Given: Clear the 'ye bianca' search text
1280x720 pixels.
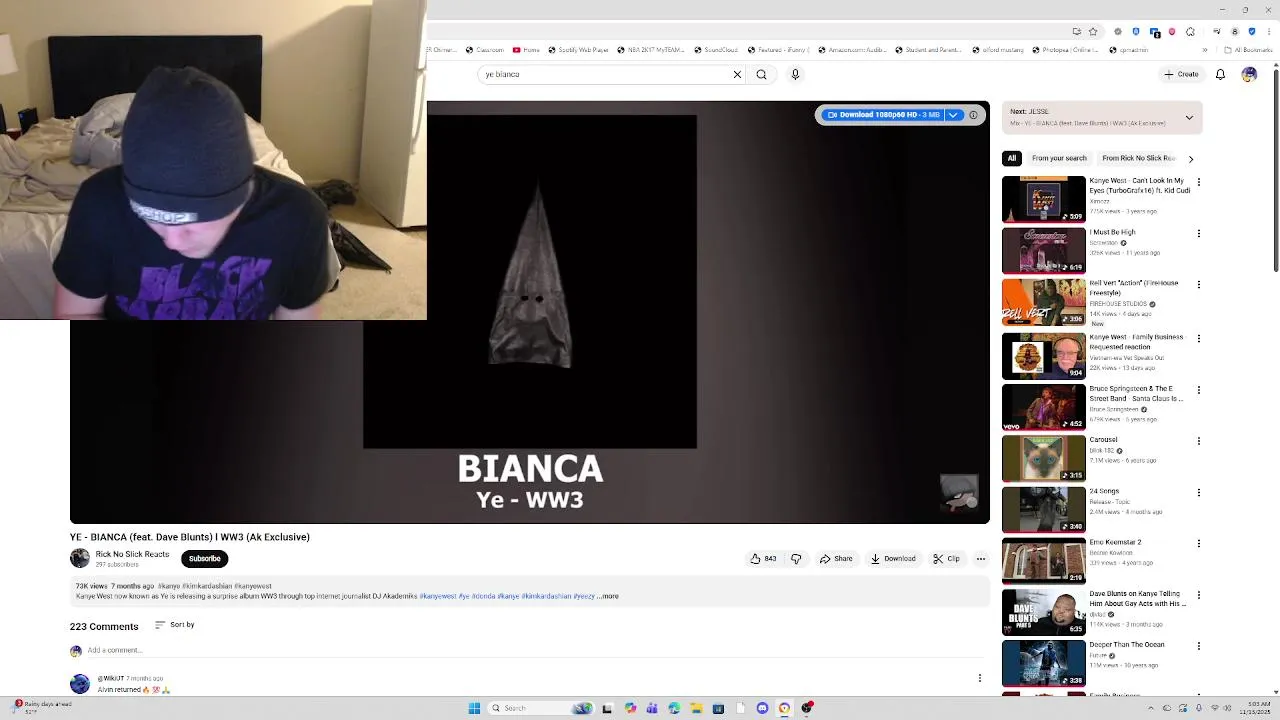Looking at the screenshot, I should tap(737, 74).
